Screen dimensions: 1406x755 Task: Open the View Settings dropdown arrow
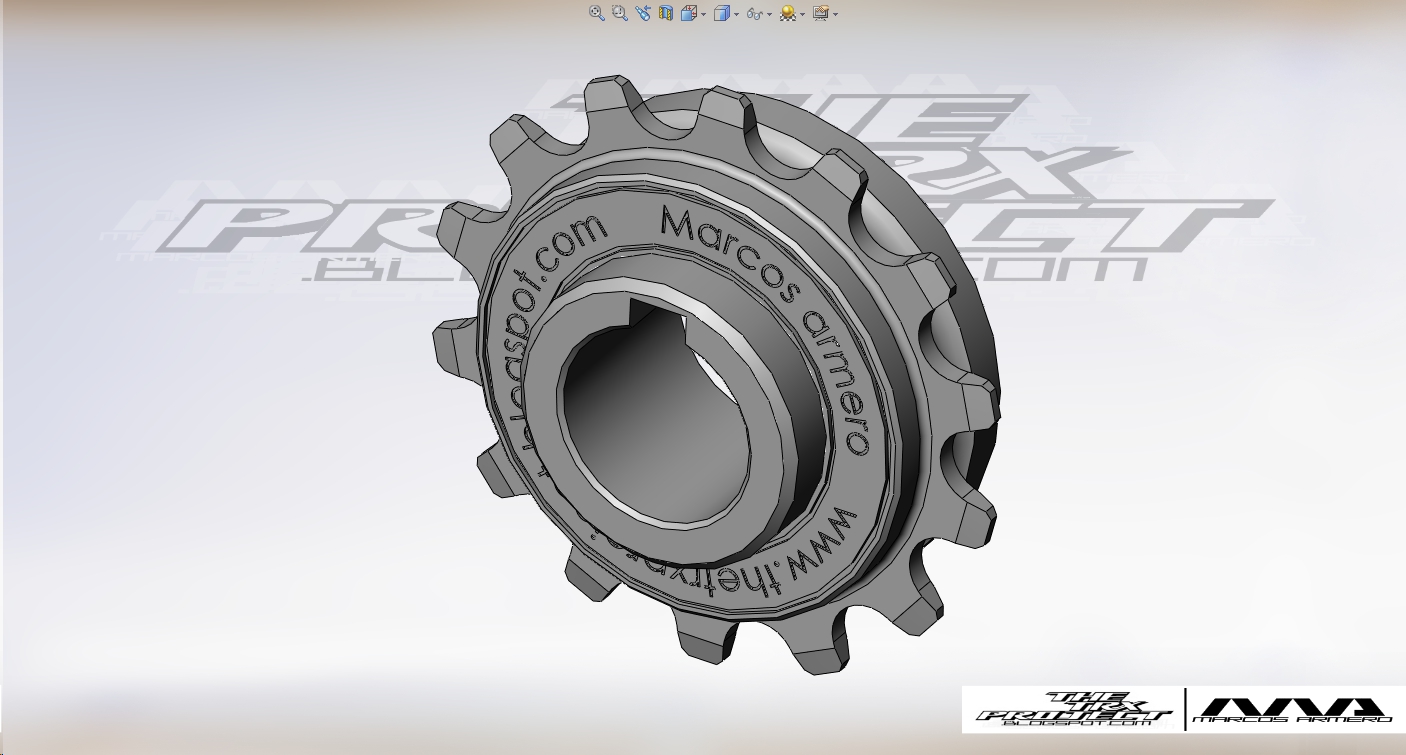click(x=835, y=14)
